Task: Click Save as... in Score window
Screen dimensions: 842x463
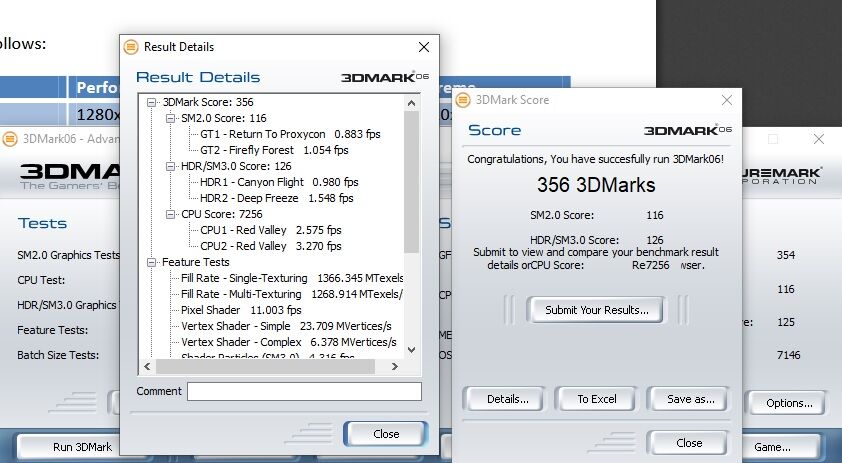Action: [x=690, y=399]
